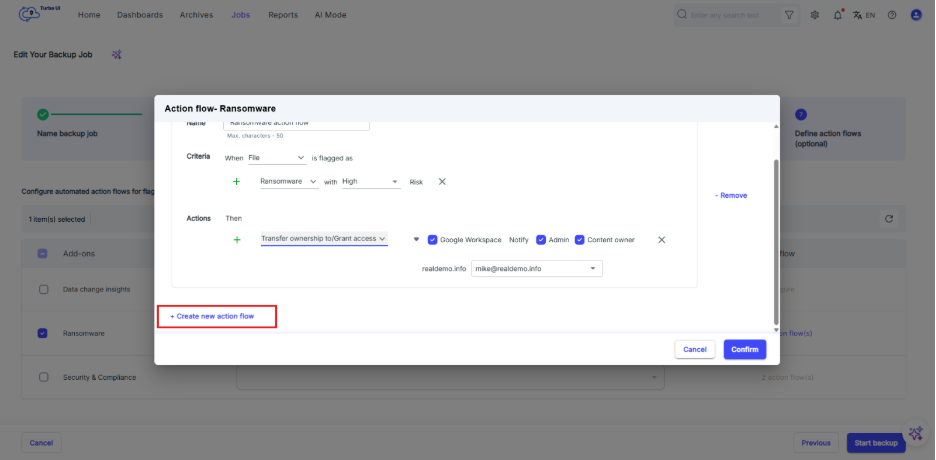936x460 pixels.
Task: Click the Confirm button
Action: 745,349
